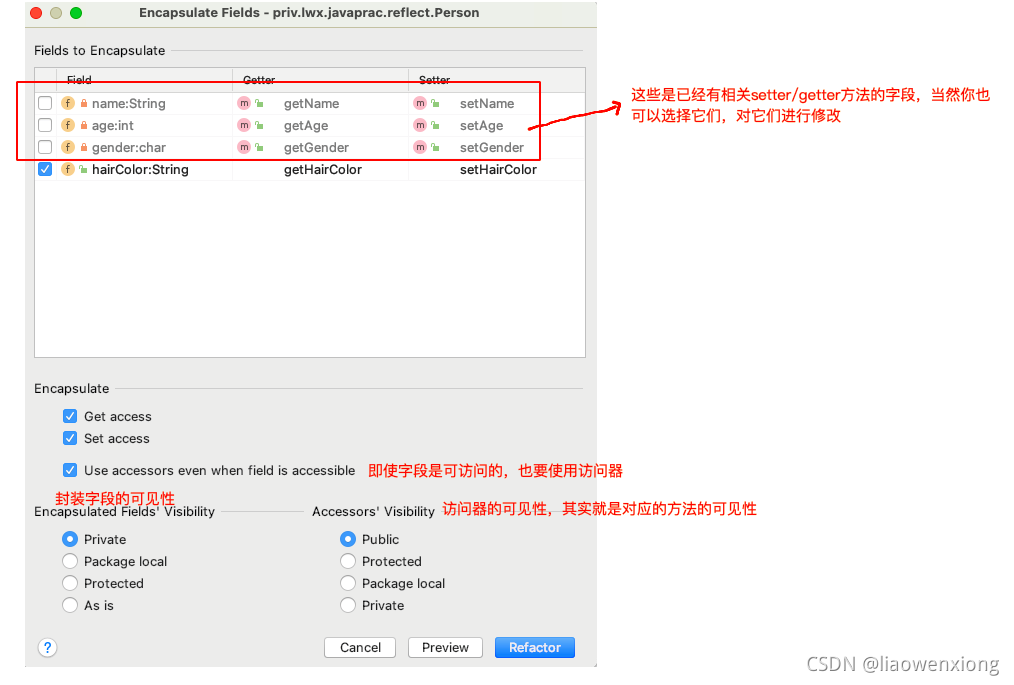
Task: Uncheck the hairColor:String field checkbox
Action: [x=45, y=169]
